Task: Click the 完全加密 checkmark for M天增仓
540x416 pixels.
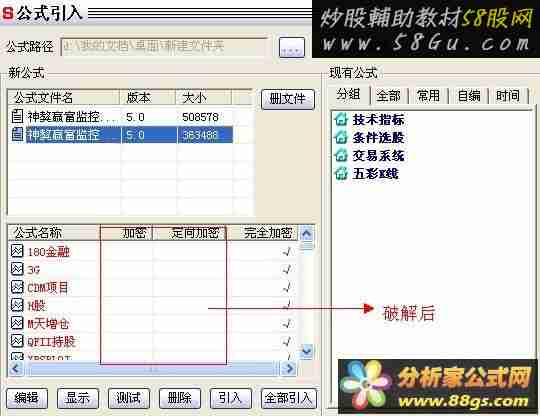Action: (x=287, y=323)
